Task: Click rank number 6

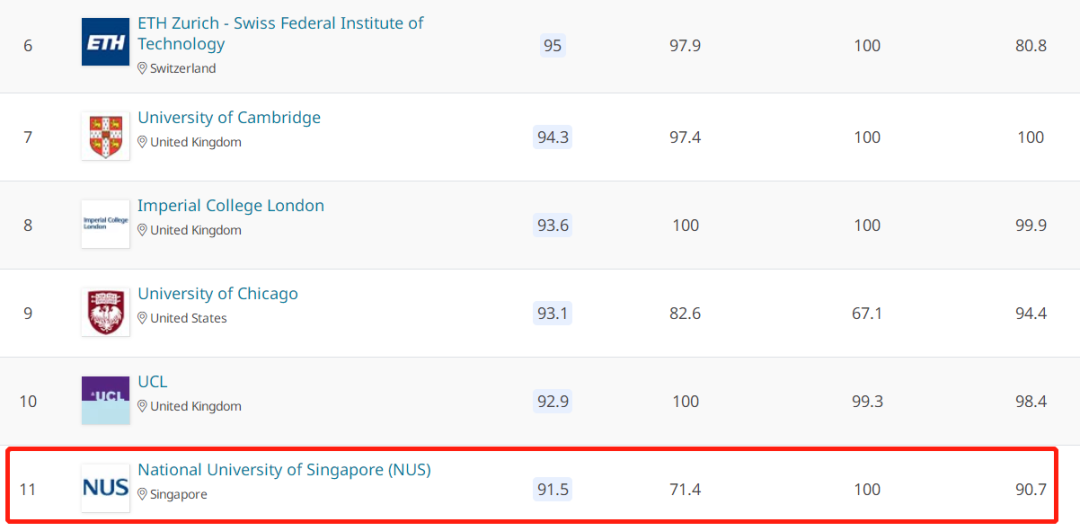Action: pyautogui.click(x=28, y=46)
